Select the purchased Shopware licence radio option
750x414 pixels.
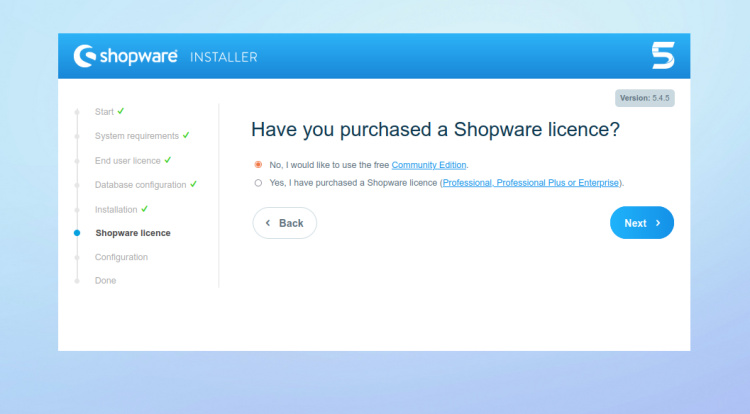[258, 183]
